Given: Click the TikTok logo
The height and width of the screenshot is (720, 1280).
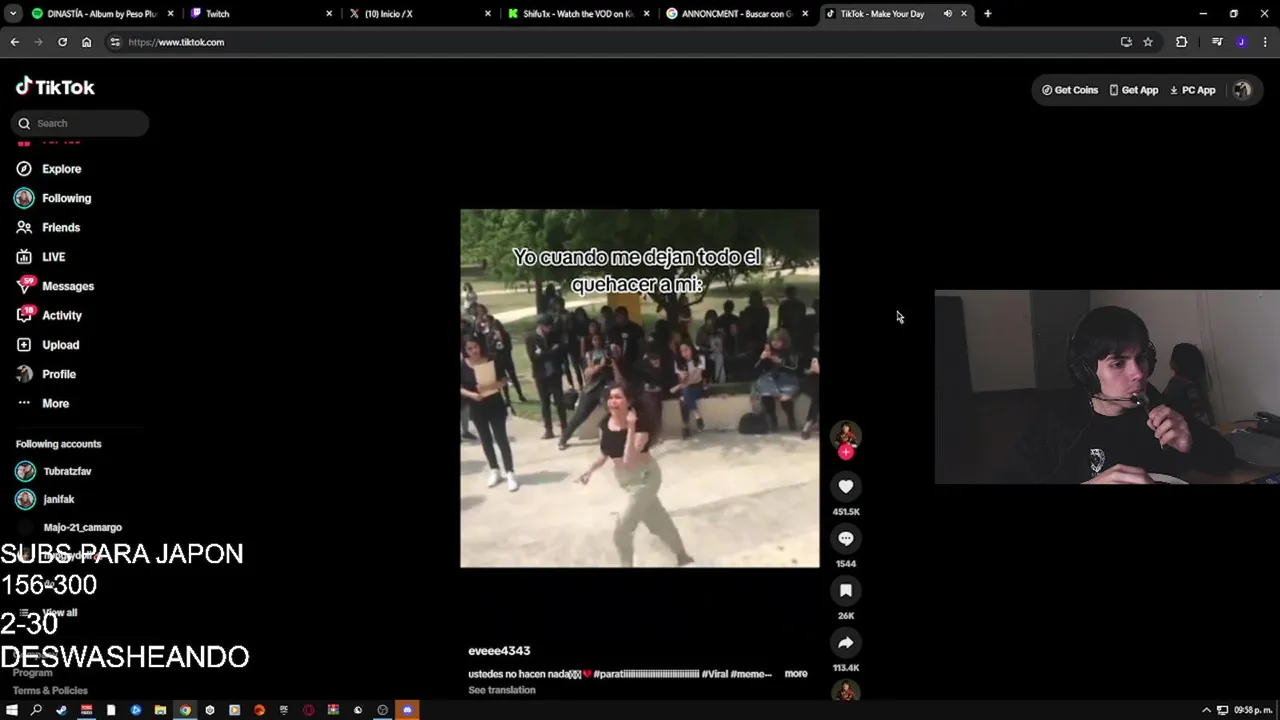Looking at the screenshot, I should 55,87.
